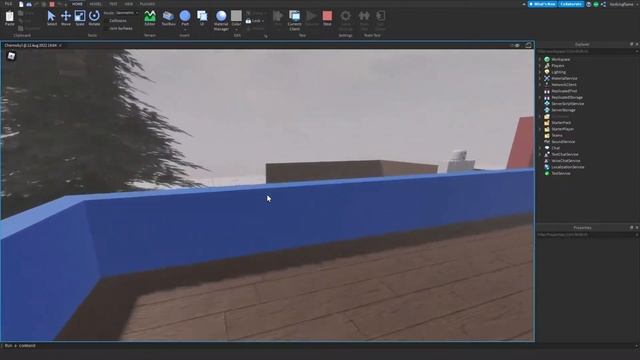This screenshot has height=360, width=640.
Task: Click the What's New button
Action: tap(542, 4)
